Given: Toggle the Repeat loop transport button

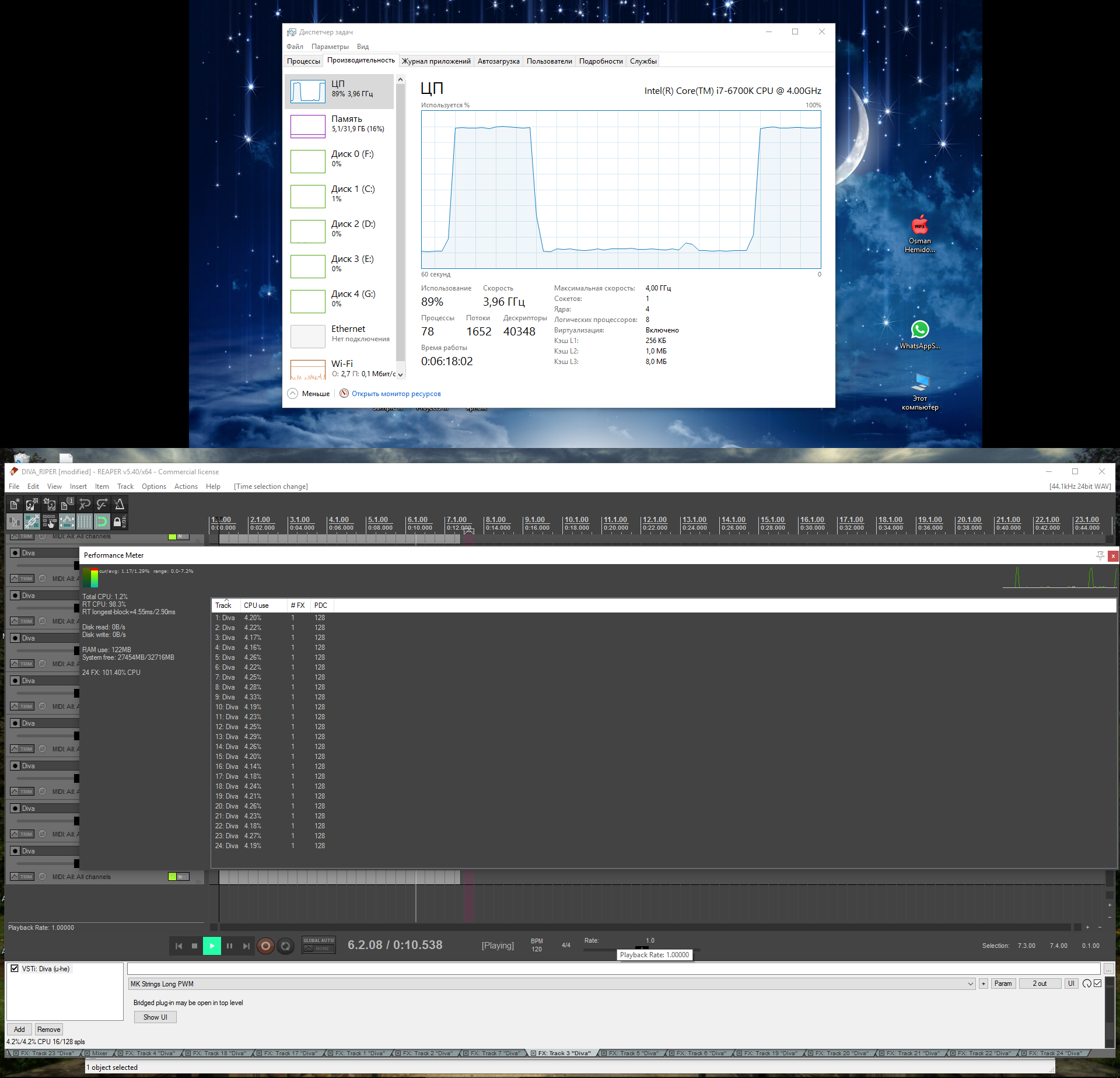Looking at the screenshot, I should [x=285, y=946].
